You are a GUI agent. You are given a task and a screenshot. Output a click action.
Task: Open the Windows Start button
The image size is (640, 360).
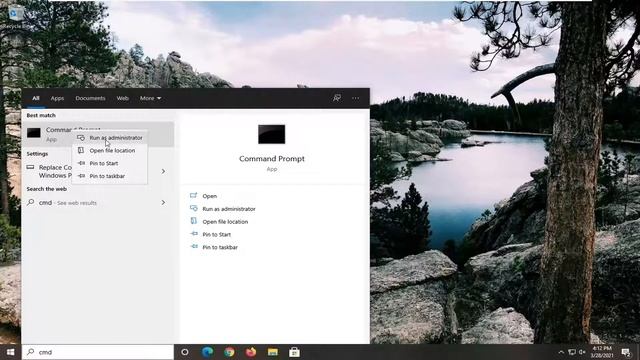pyautogui.click(x=11, y=352)
